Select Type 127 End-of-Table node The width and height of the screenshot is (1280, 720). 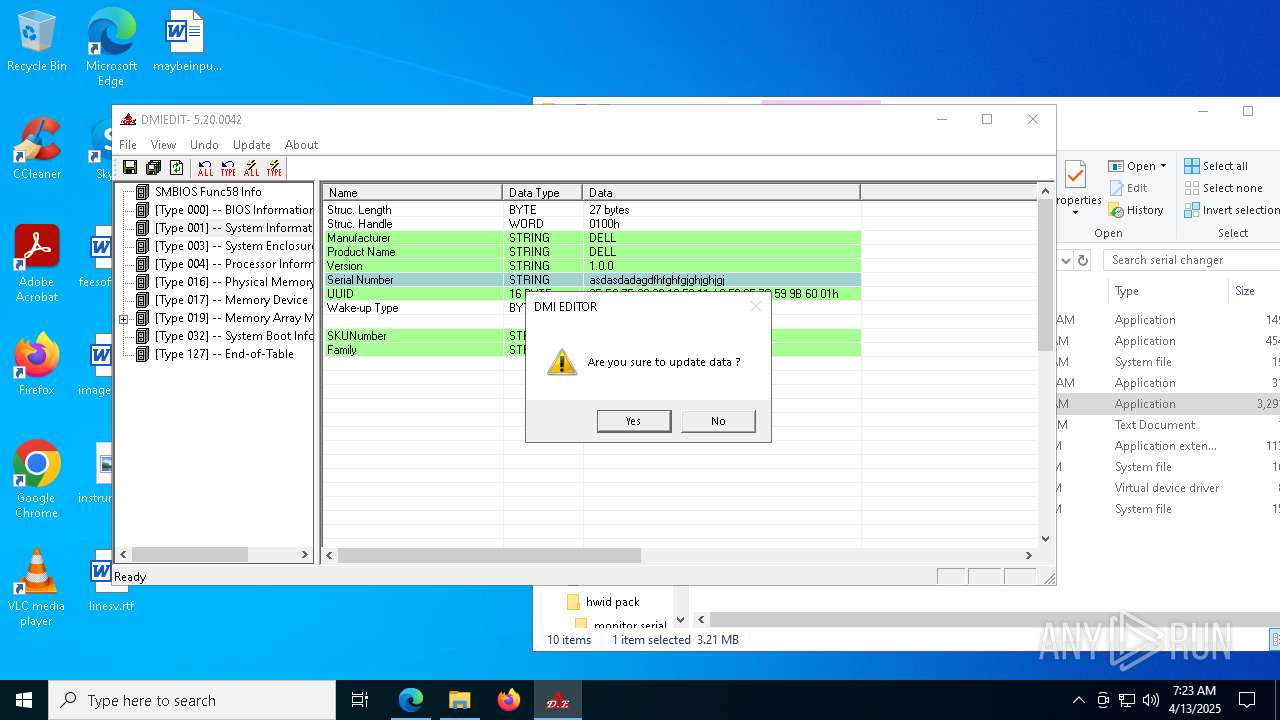point(224,354)
